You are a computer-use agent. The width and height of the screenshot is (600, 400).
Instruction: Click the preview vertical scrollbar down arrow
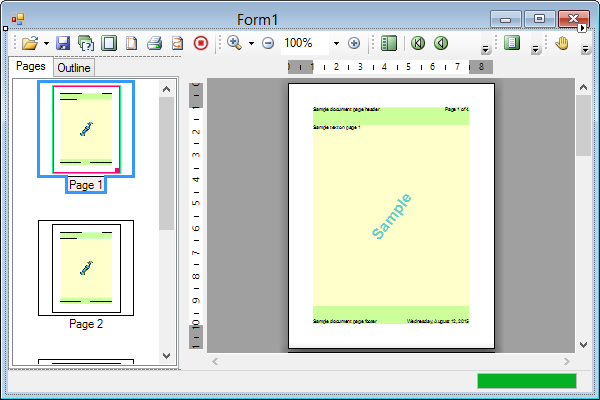pyautogui.click(x=583, y=343)
